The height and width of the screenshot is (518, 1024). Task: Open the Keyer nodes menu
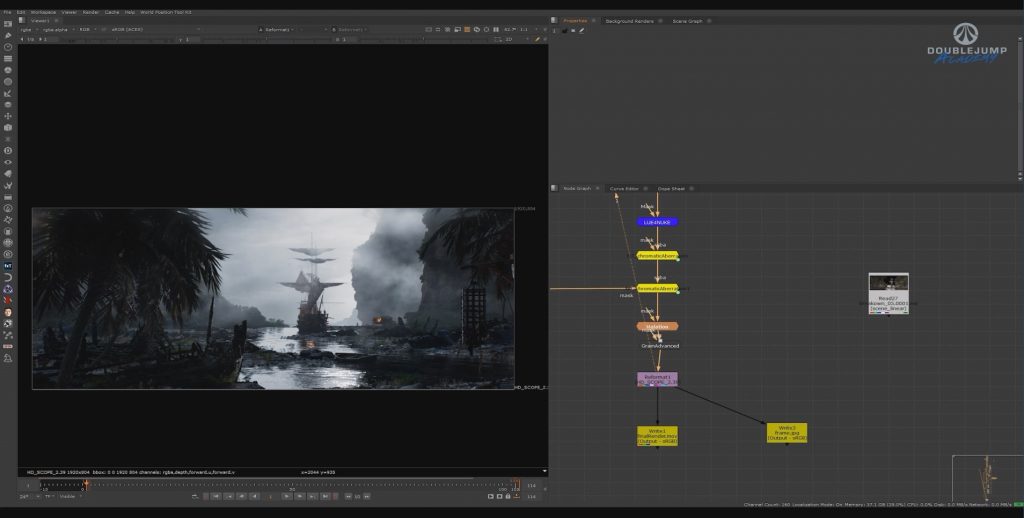click(x=8, y=93)
